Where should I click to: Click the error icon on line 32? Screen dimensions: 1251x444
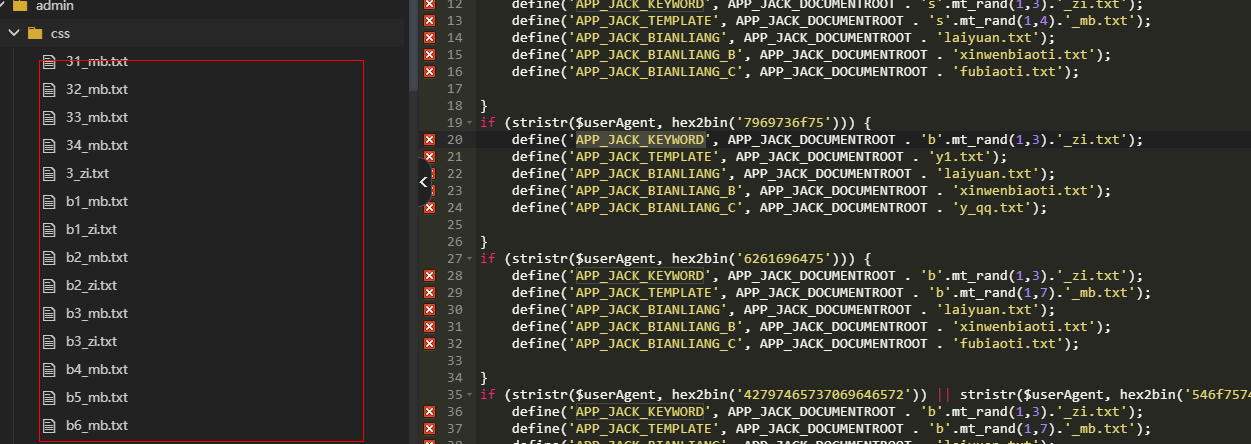pos(429,344)
